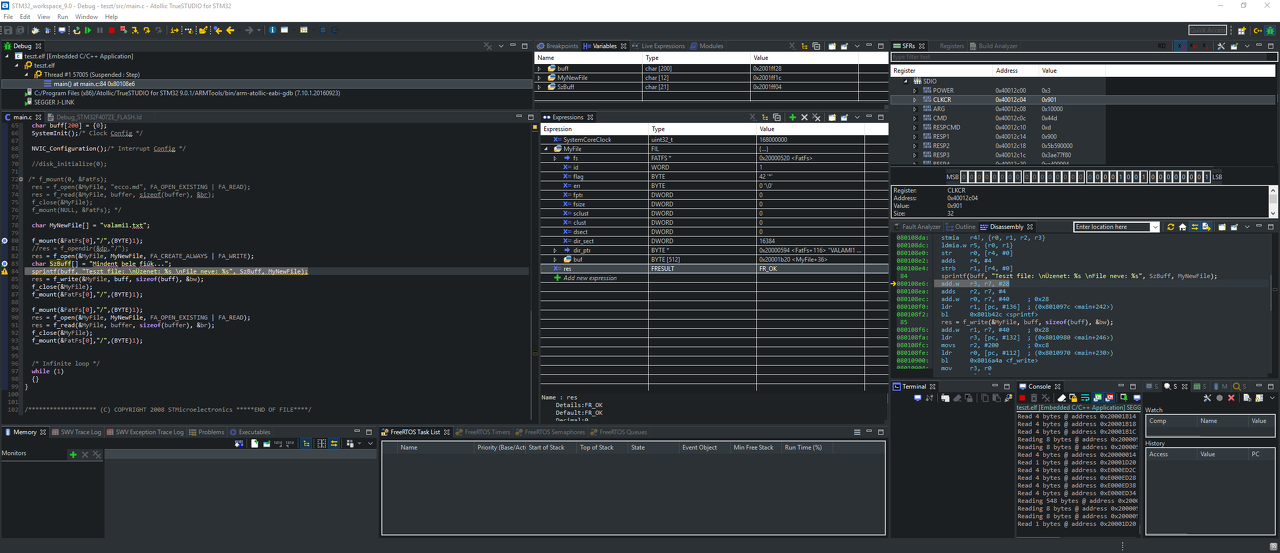Screen dimensions: 1280x553
Task: Toggle Scroll Lock icon in Console
Action: point(1073,398)
